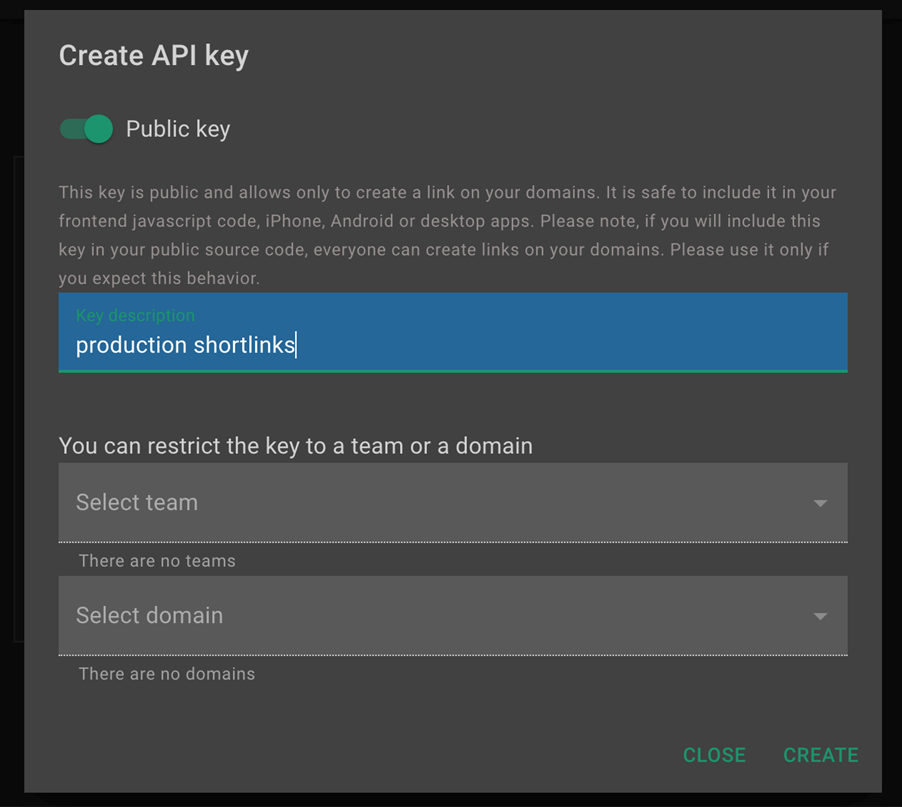The width and height of the screenshot is (902, 807).
Task: Click the public key explanation paragraph
Action: point(447,235)
